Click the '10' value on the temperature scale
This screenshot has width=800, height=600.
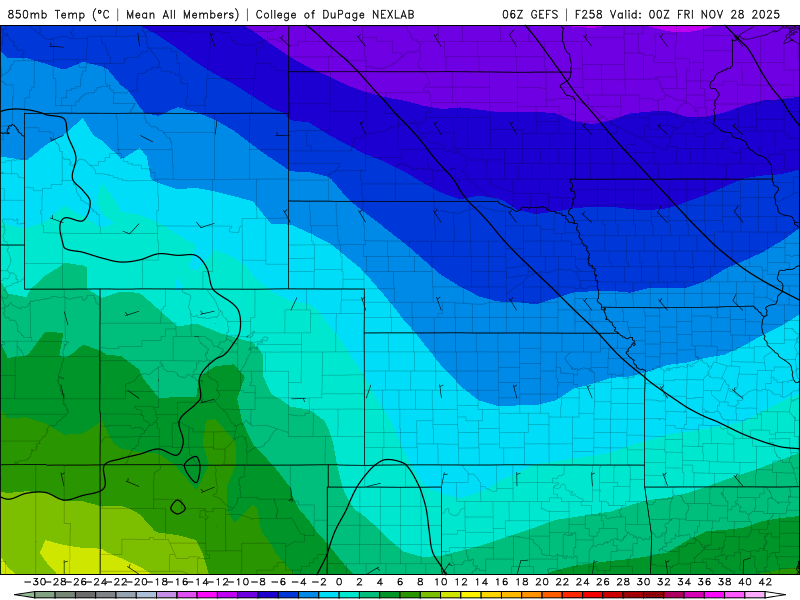point(440,582)
